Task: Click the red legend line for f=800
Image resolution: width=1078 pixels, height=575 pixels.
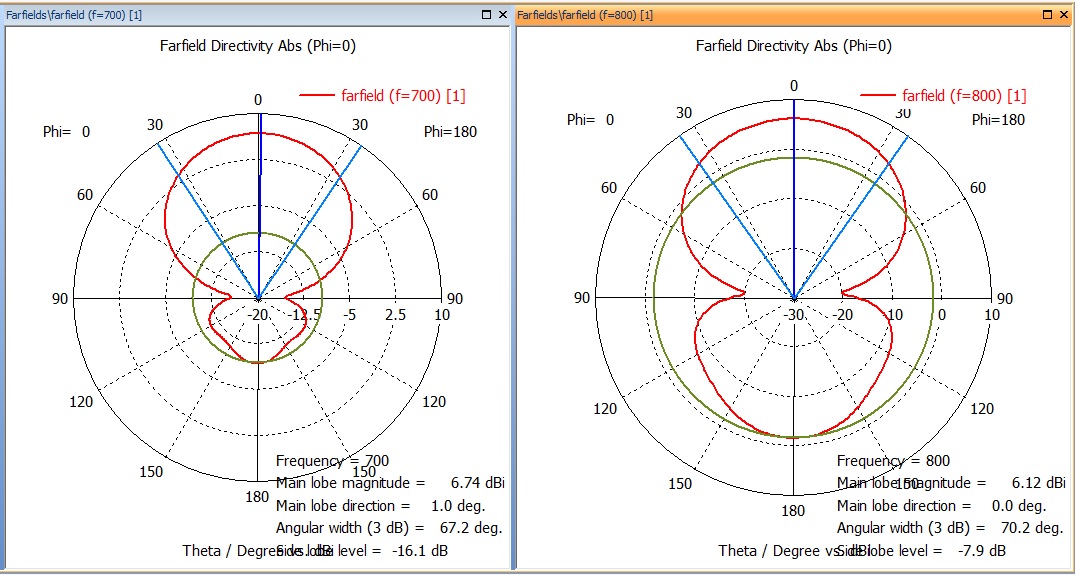Action: tap(877, 95)
